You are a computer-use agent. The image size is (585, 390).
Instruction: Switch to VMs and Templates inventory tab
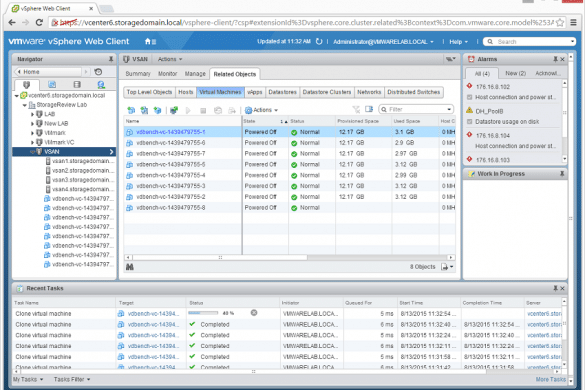(52, 85)
